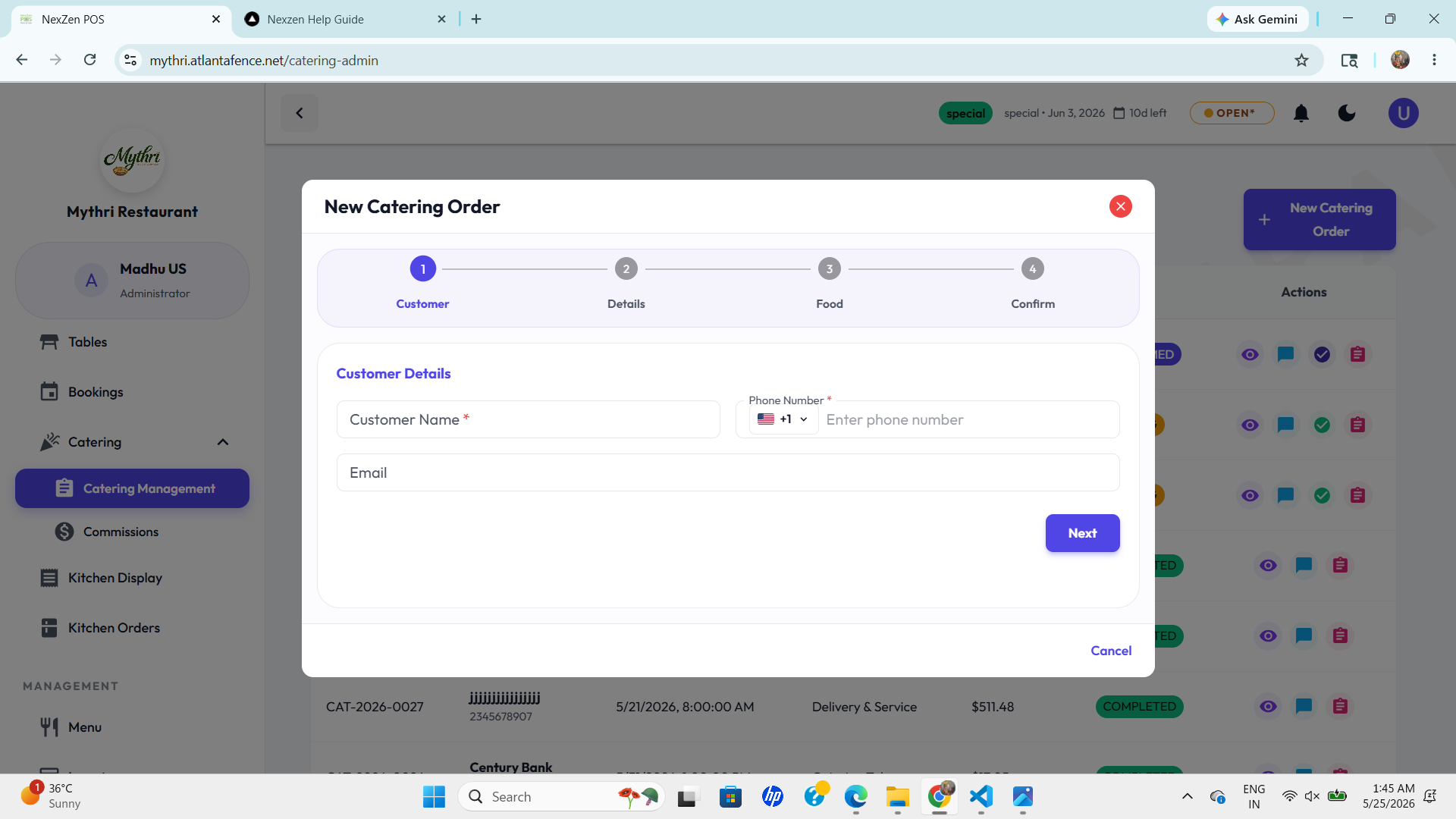
Task: Focus the Enter phone number field
Action: [x=968, y=419]
